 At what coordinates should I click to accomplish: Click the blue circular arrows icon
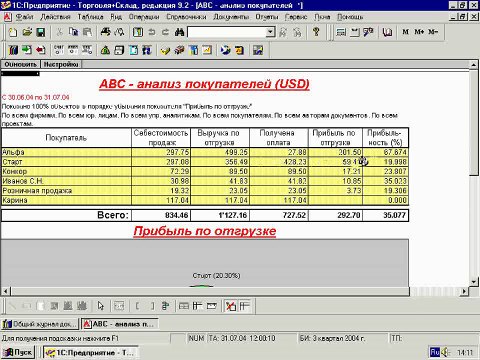225,50
